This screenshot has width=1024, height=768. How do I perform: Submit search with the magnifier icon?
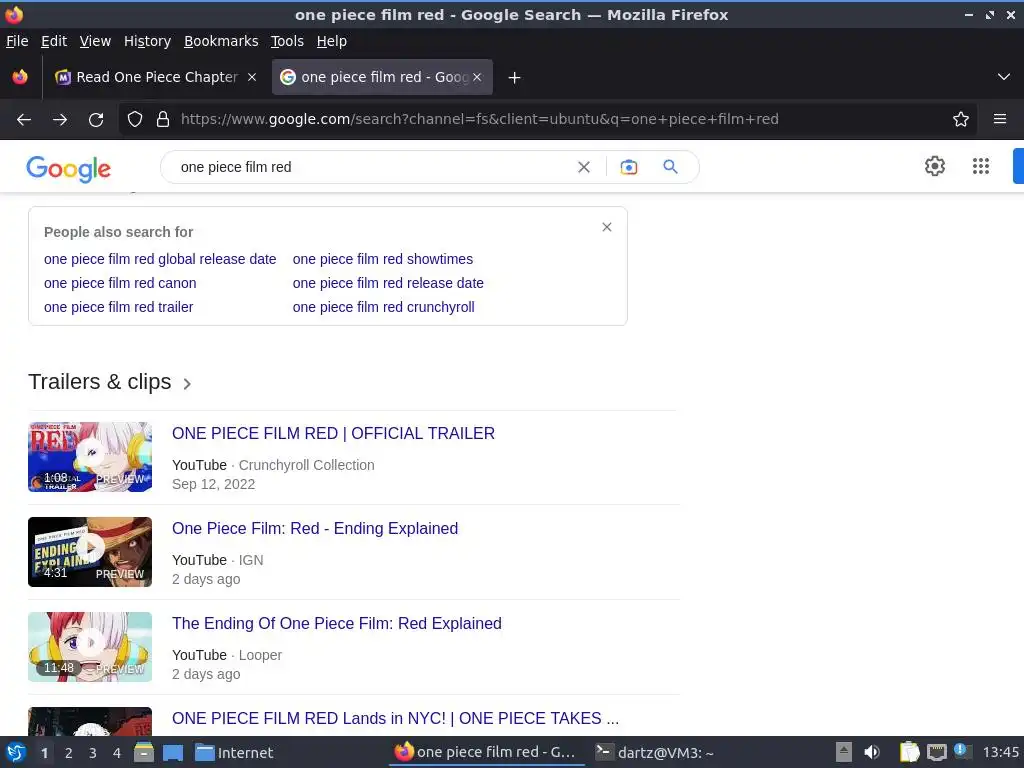[670, 167]
